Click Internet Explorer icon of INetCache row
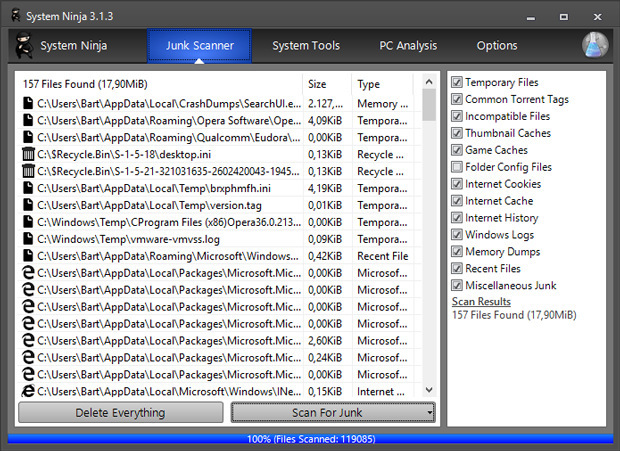Image resolution: width=620 pixels, height=451 pixels. tap(28, 391)
